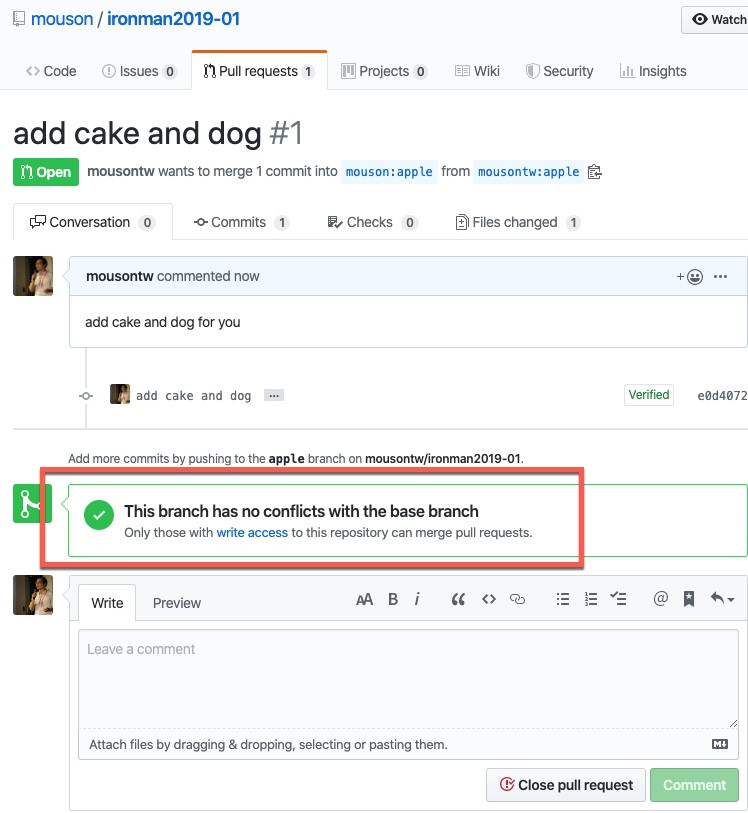Image resolution: width=748 pixels, height=813 pixels.
Task: Add a bulleted list
Action: tap(563, 599)
